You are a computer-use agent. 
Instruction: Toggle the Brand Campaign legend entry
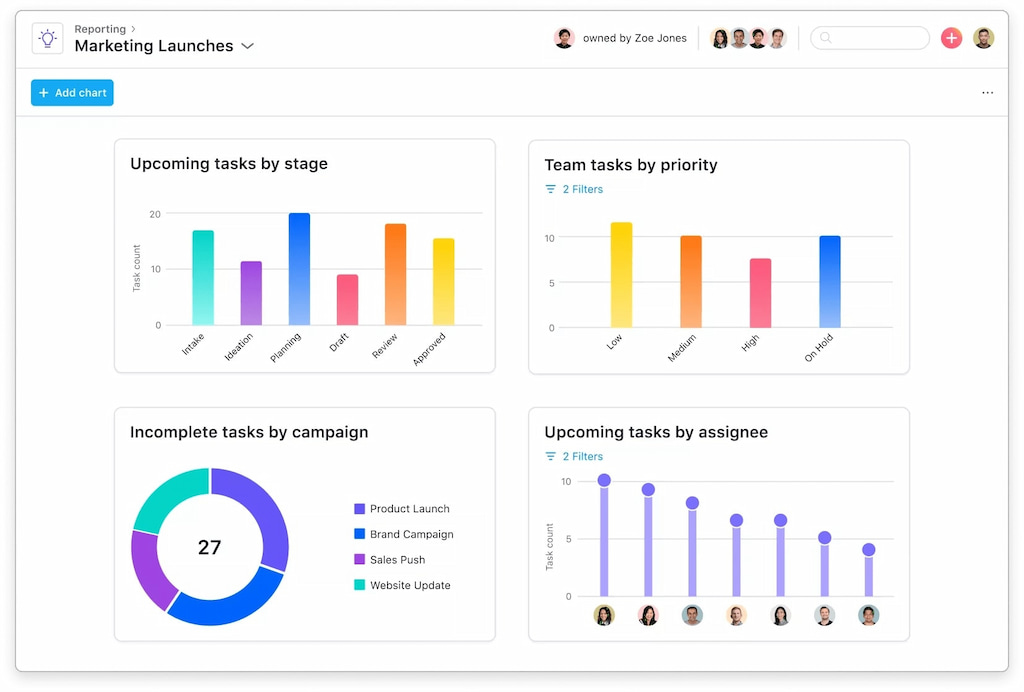tap(404, 534)
